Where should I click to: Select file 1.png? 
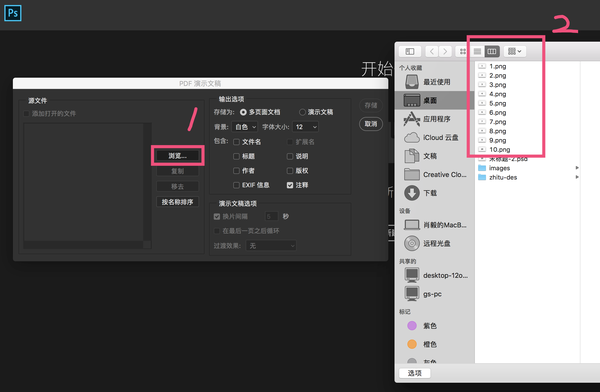pos(497,66)
